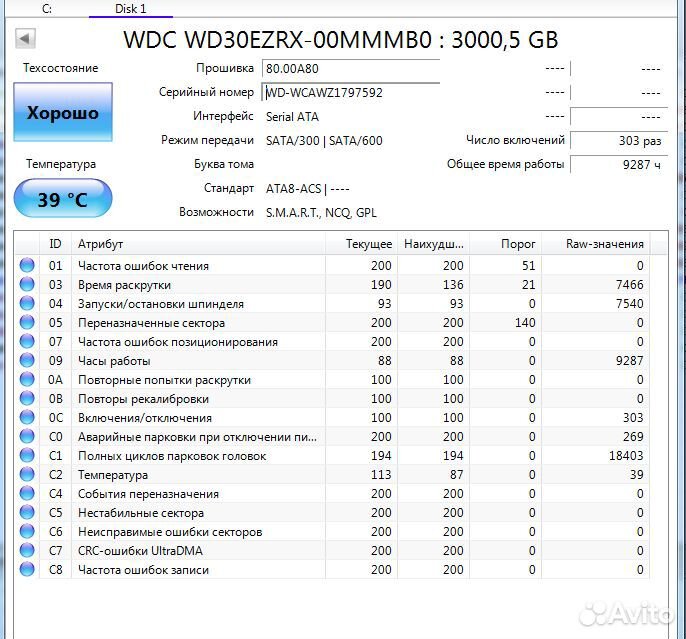Select the Температура attribute row C2
Viewport: 686px width, 639px height.
(332, 474)
